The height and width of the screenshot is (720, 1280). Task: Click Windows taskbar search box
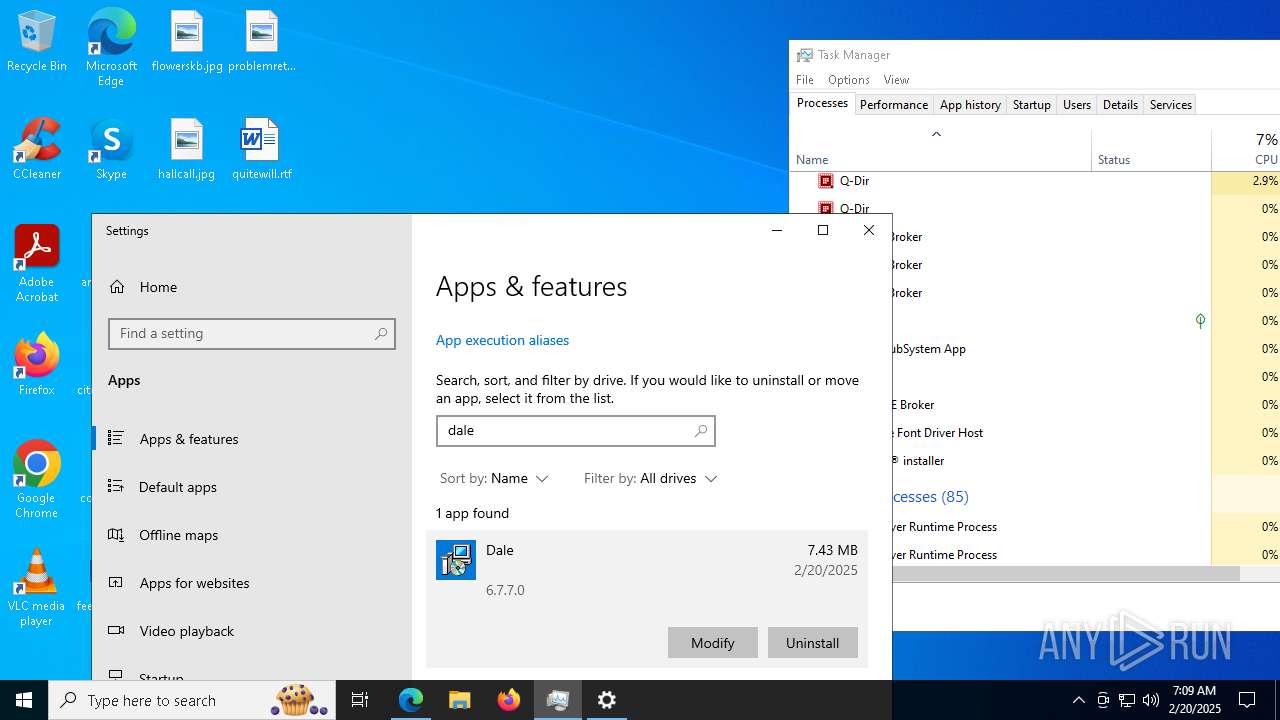click(x=192, y=700)
